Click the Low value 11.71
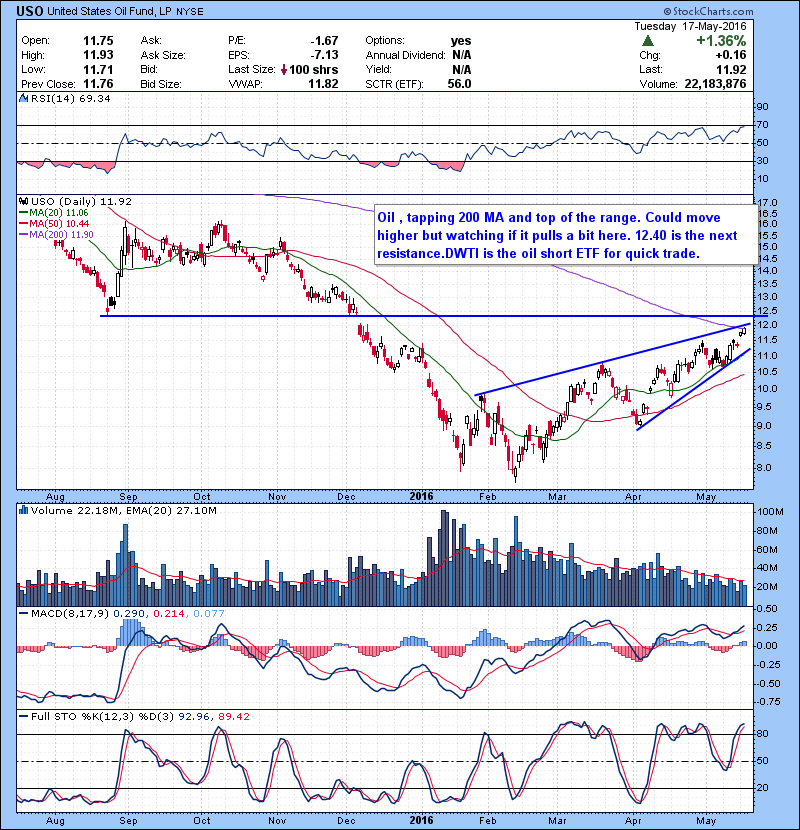The height and width of the screenshot is (830, 800). [98, 69]
